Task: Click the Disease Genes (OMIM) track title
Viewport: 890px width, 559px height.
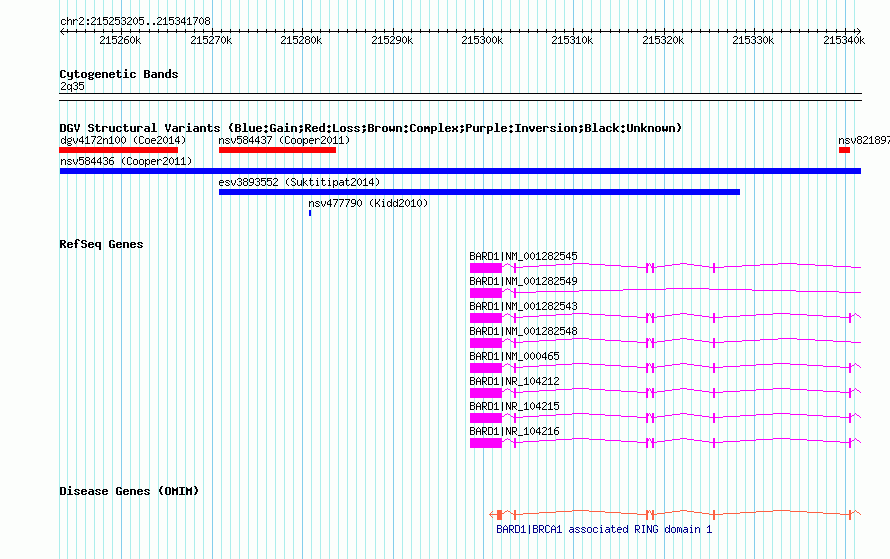Action: click(x=129, y=491)
